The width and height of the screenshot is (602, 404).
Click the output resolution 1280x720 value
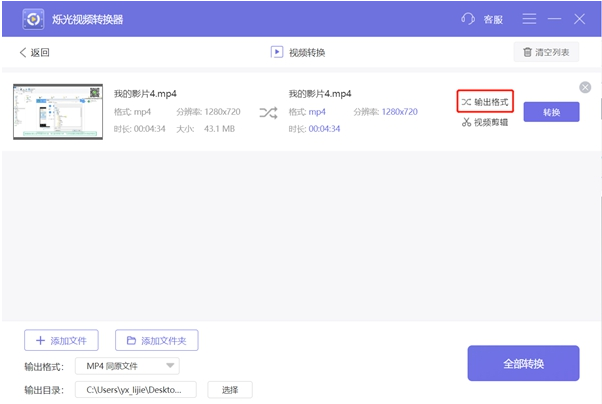pos(400,112)
